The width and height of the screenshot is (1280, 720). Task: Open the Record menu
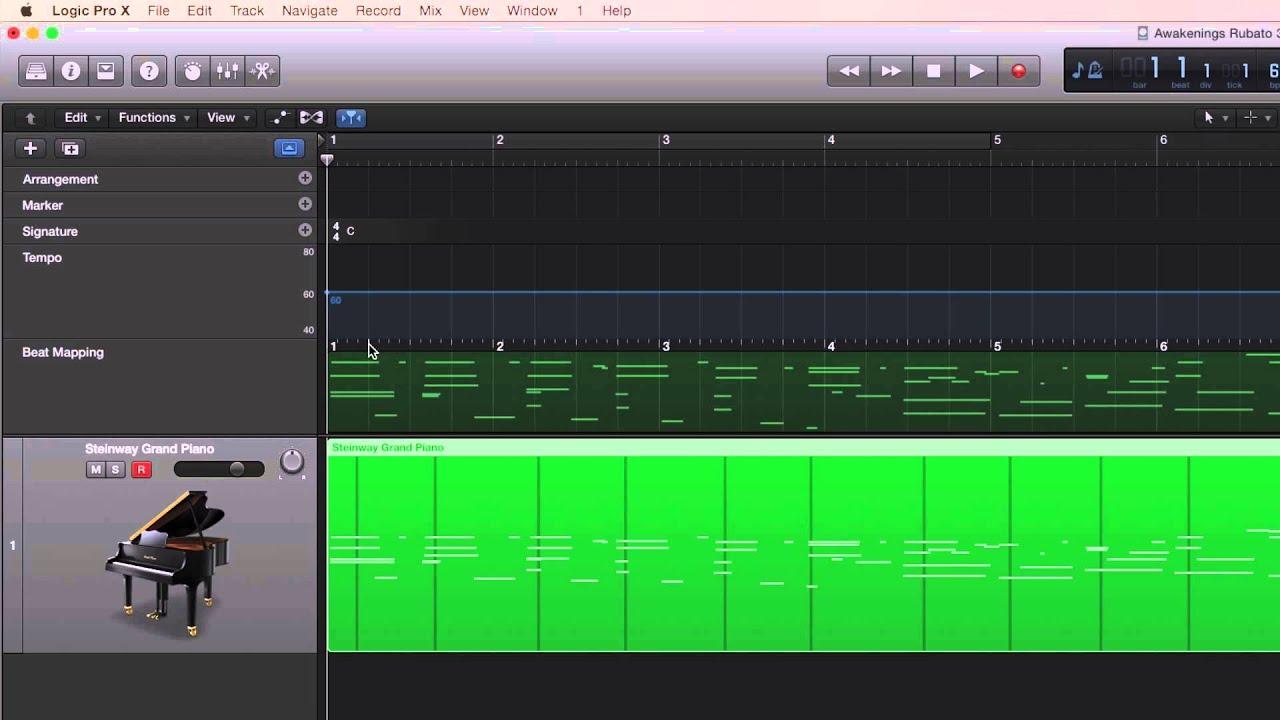tap(378, 10)
